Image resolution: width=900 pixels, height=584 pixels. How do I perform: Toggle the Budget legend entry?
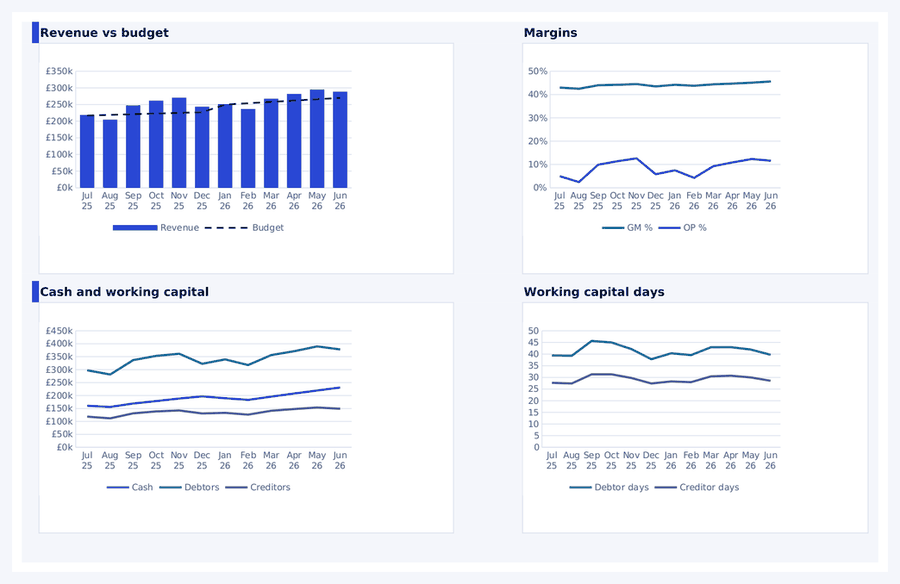click(x=245, y=228)
